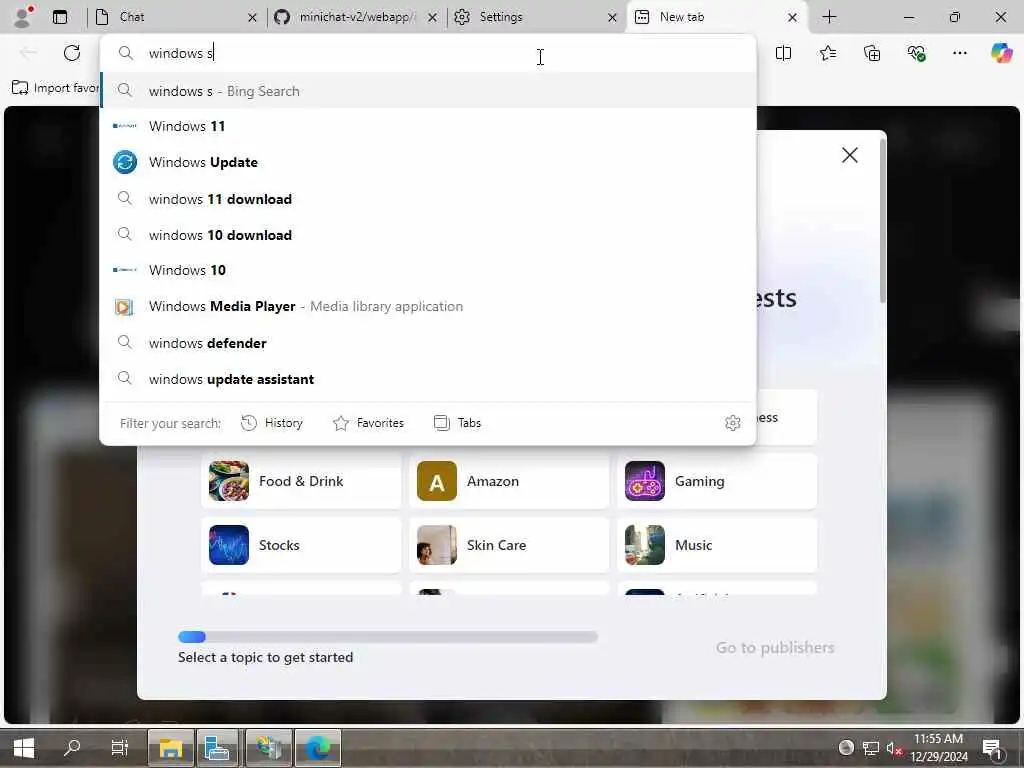This screenshot has width=1024, height=768.
Task: Choose the 'Windows Update' suggestion
Action: click(428, 162)
